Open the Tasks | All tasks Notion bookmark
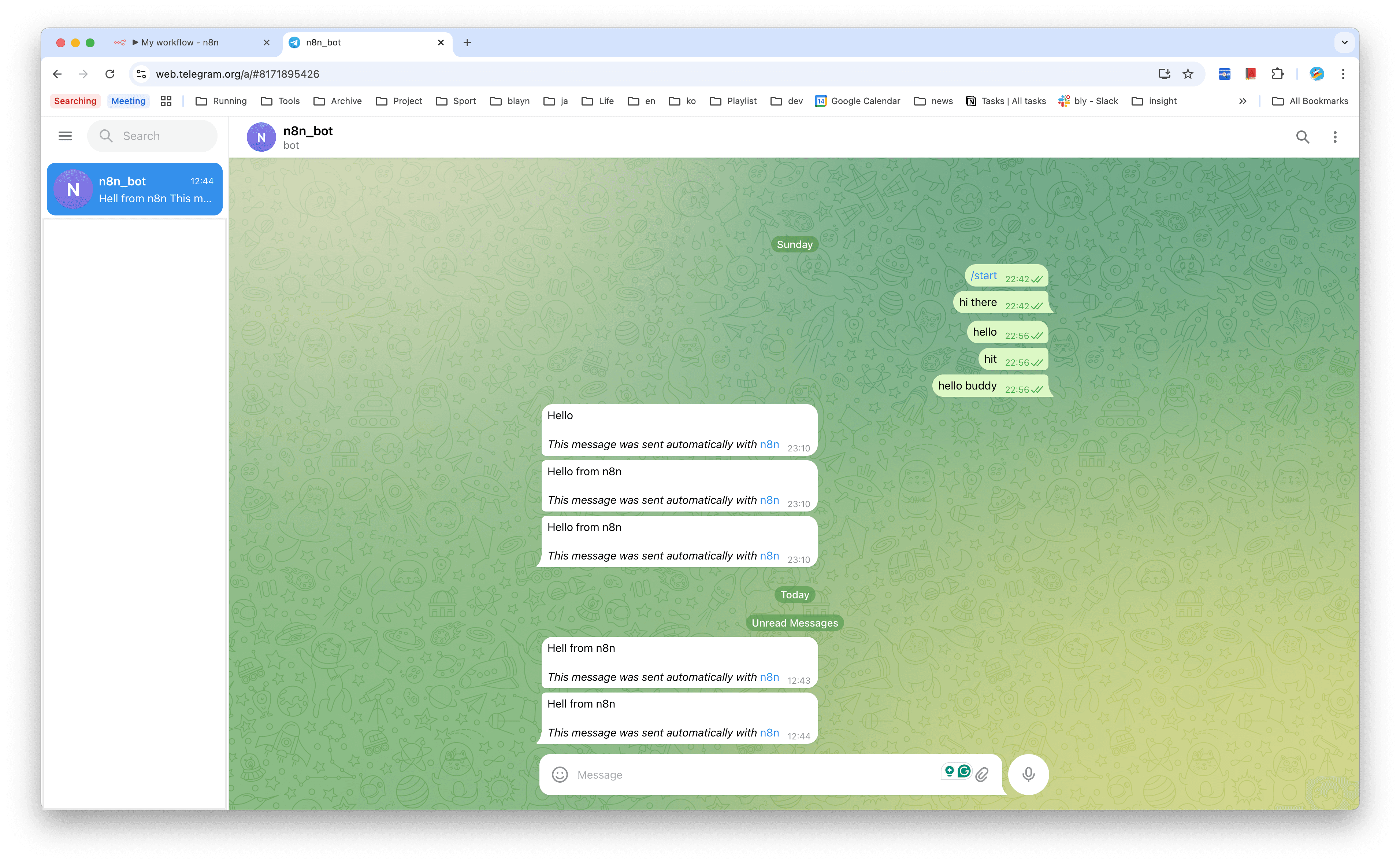This screenshot has height=864, width=1400. pos(1006,101)
